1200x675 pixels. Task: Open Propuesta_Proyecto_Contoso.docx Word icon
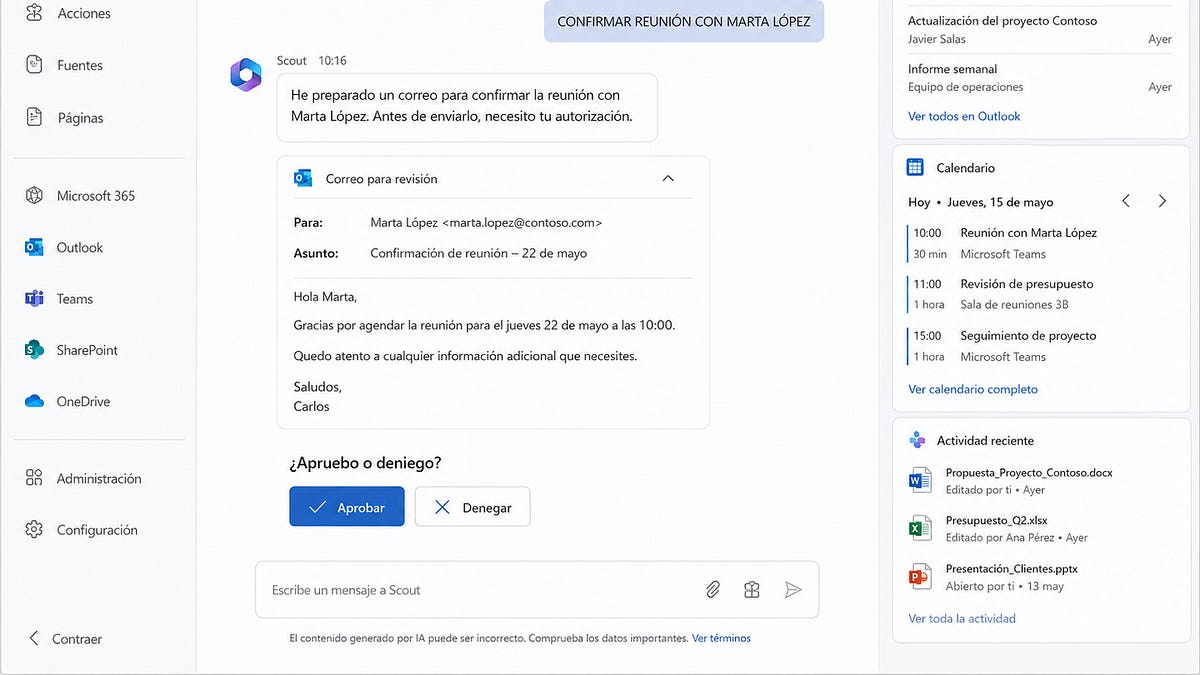tap(920, 481)
